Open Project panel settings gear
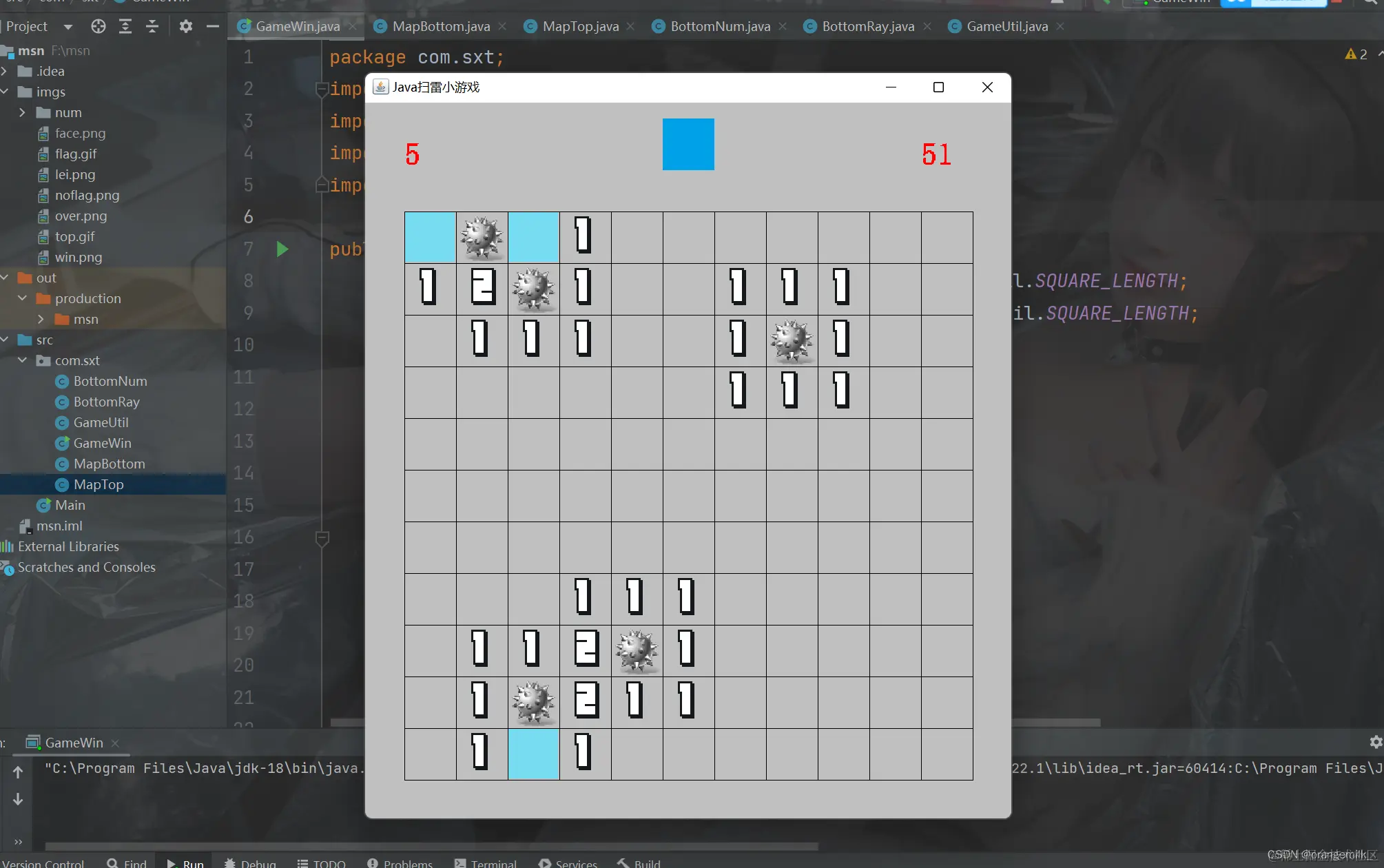The image size is (1384, 868). [185, 26]
